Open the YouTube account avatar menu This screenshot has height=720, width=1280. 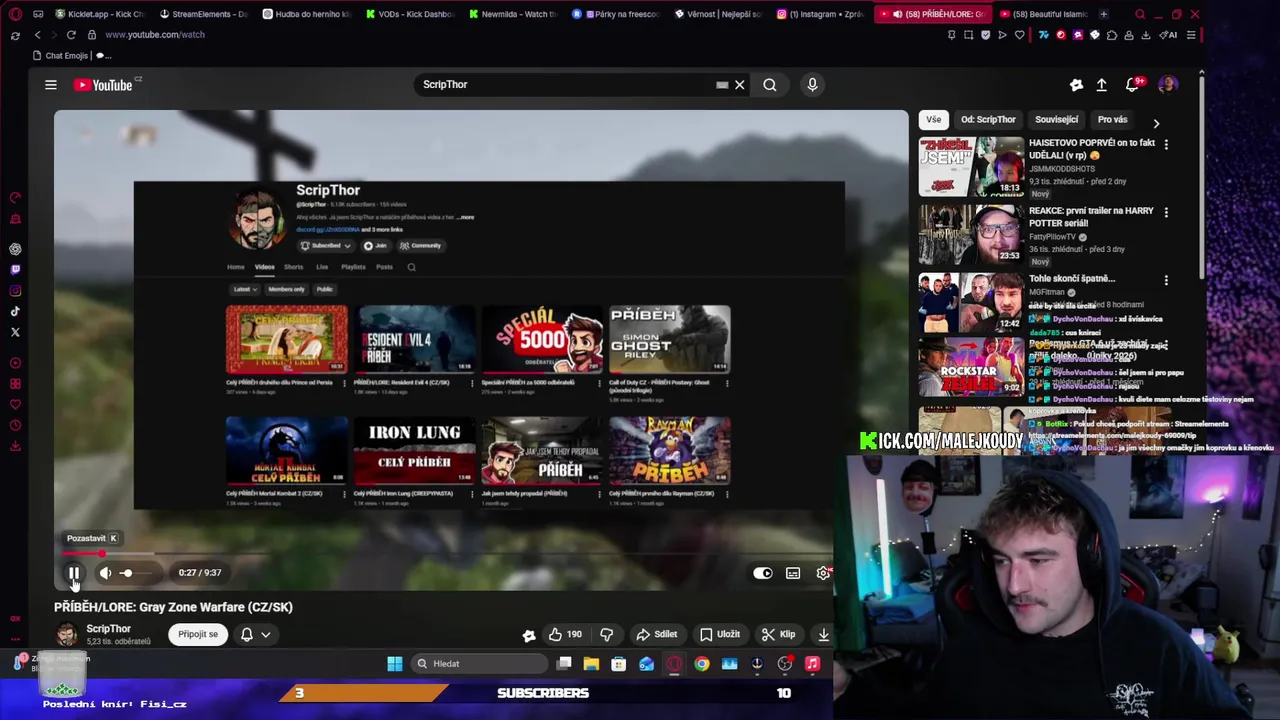1167,85
